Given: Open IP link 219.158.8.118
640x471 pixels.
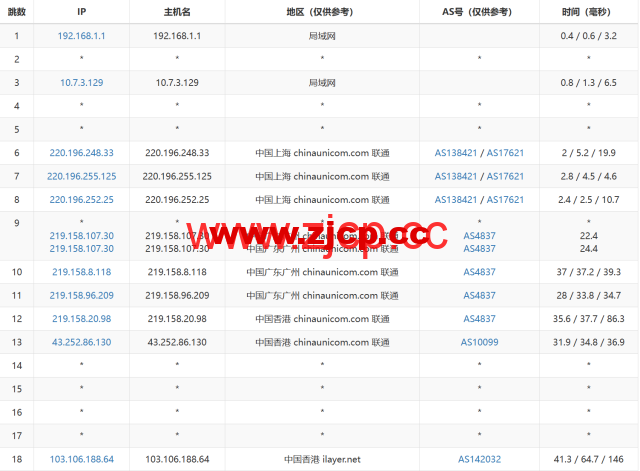Looking at the screenshot, I should pyautogui.click(x=82, y=272).
